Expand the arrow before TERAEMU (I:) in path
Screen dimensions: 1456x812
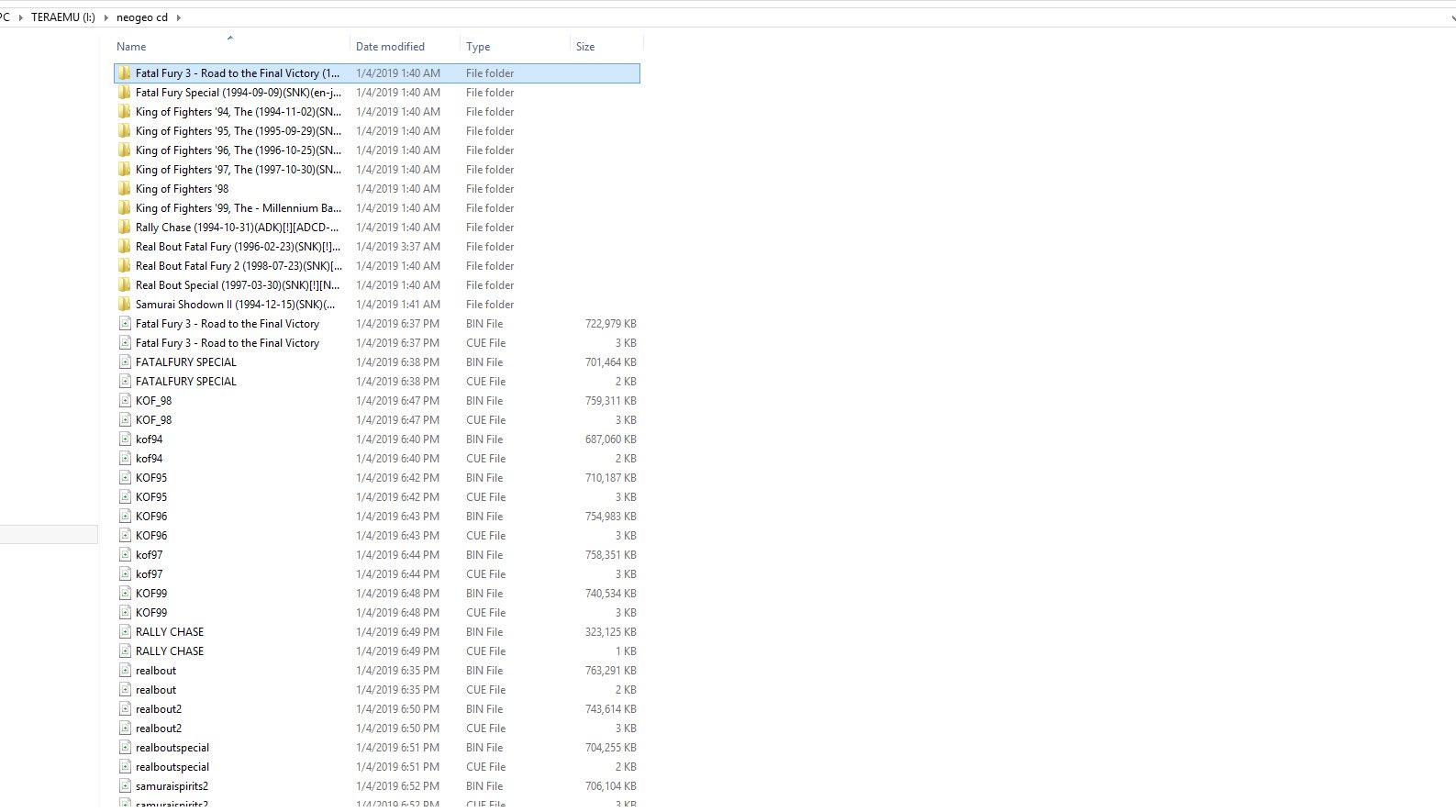pos(21,17)
